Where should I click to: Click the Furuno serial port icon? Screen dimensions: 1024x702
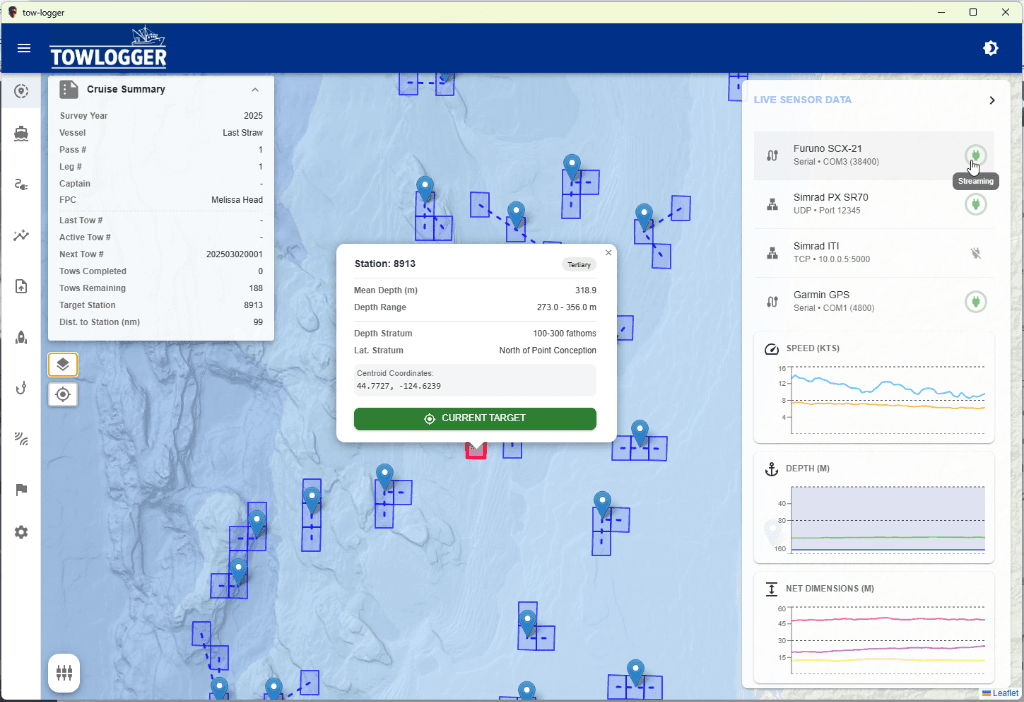pyautogui.click(x=773, y=155)
